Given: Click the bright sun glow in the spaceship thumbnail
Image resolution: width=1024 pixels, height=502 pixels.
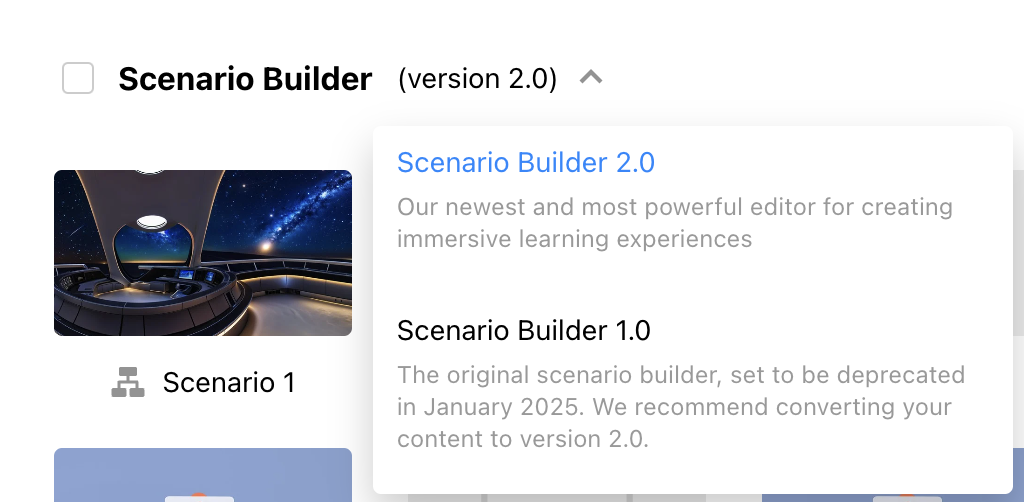Looking at the screenshot, I should point(264,247).
